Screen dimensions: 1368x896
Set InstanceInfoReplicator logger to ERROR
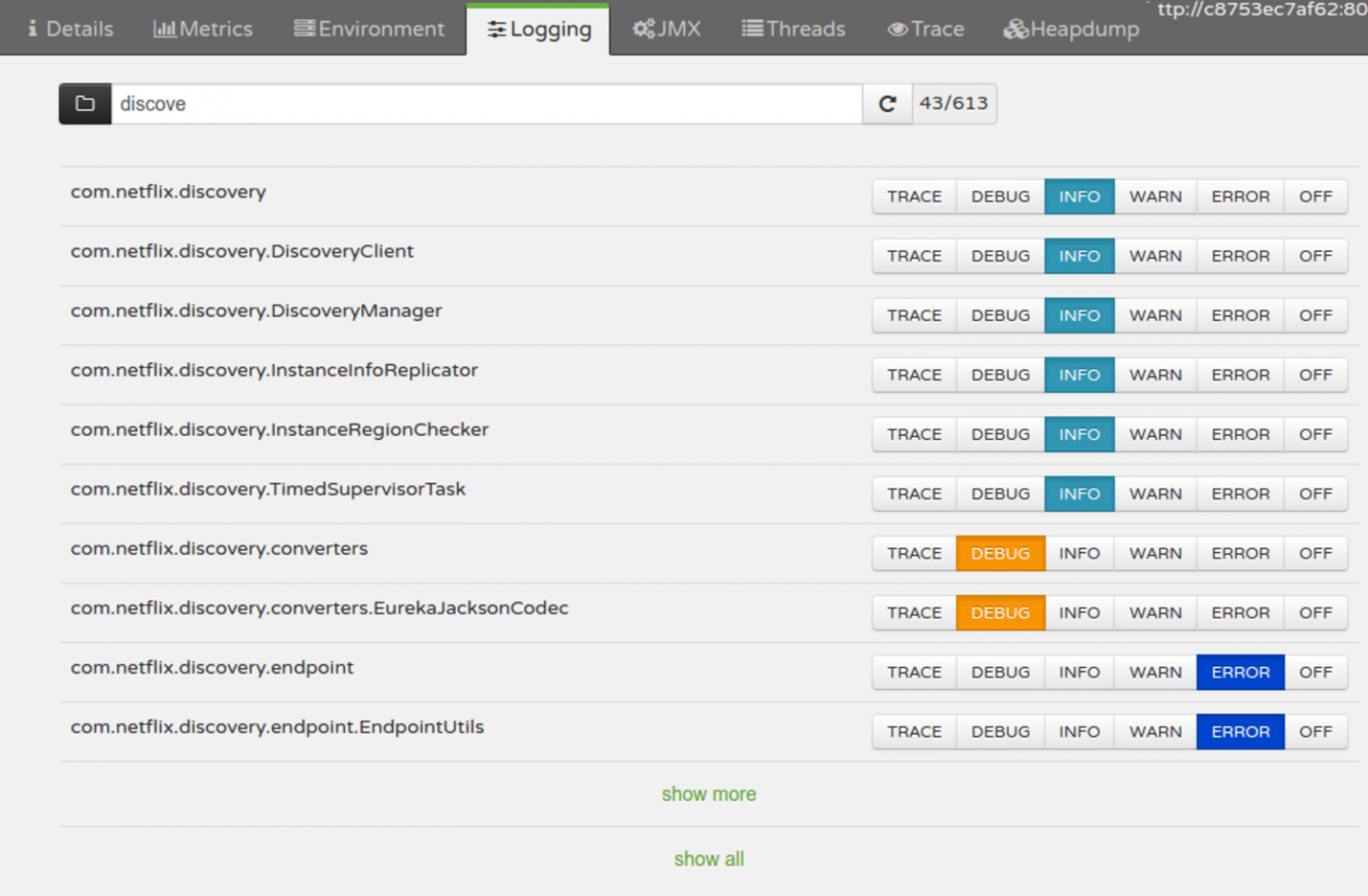pyautogui.click(x=1241, y=375)
